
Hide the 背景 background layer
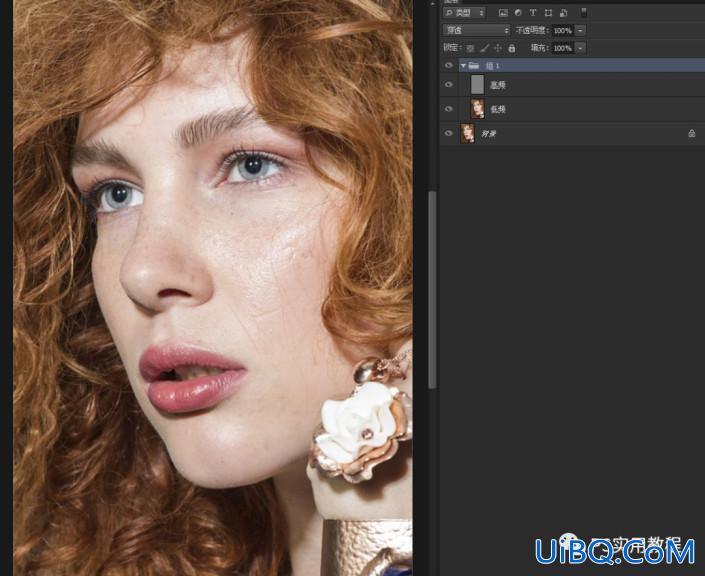[x=448, y=134]
